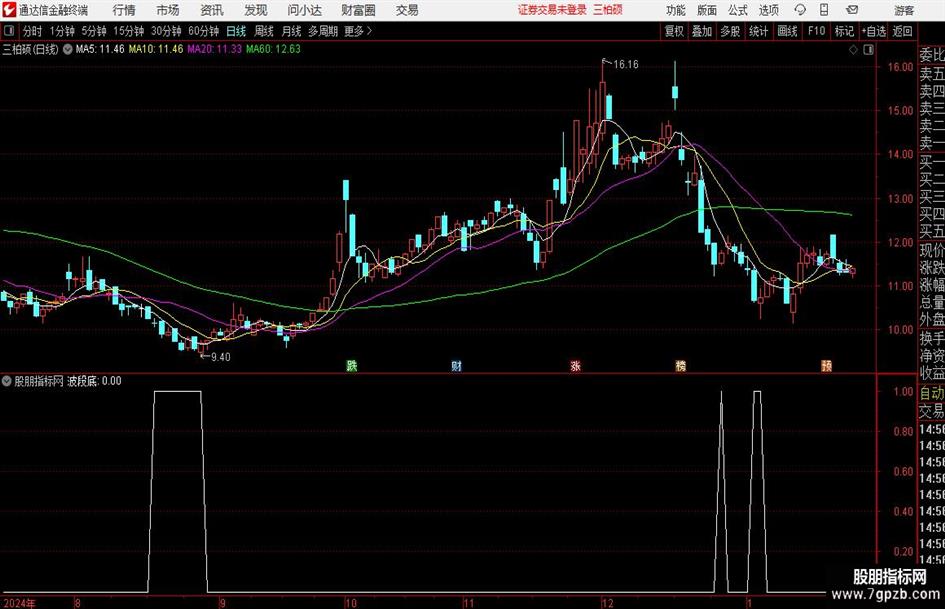Click the red 涨 event marker
Screen dimensions: 945x609
[x=576, y=365]
